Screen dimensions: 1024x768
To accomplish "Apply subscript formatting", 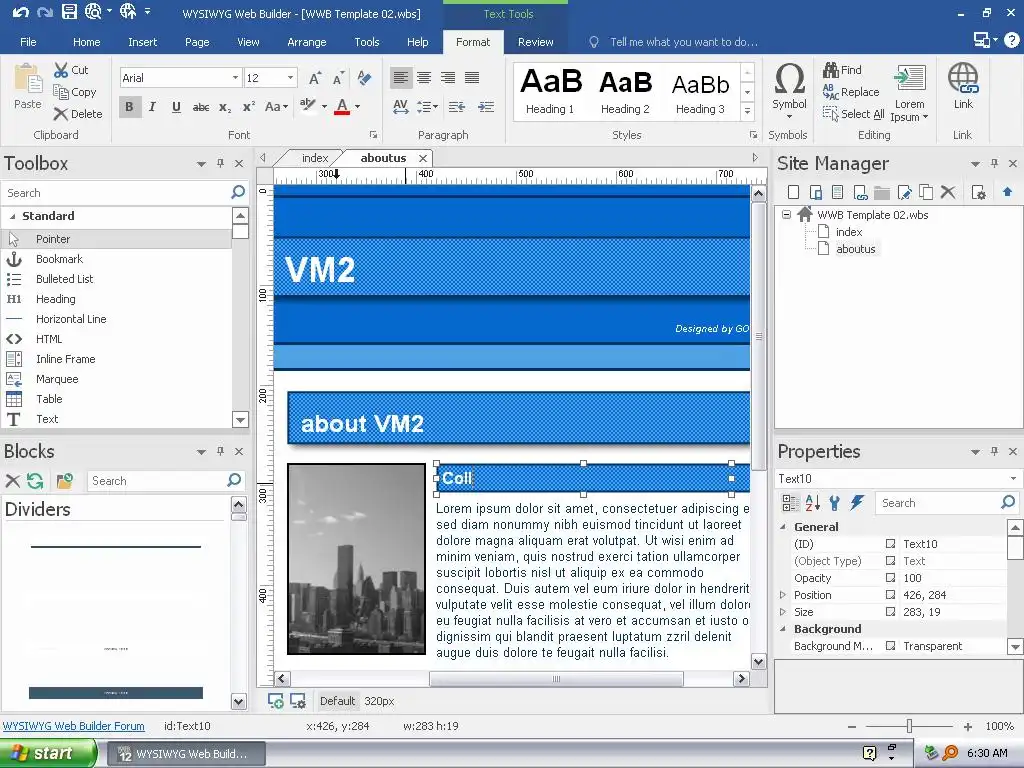I will pos(225,106).
